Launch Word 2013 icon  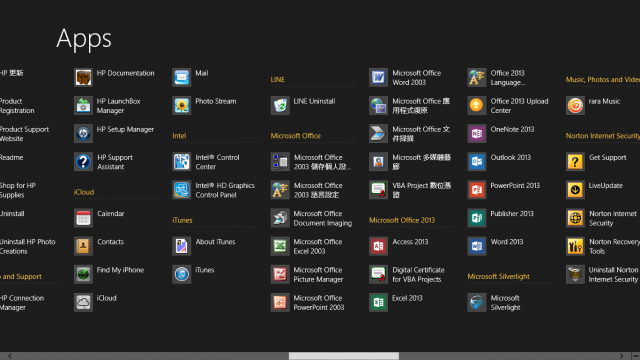(477, 246)
